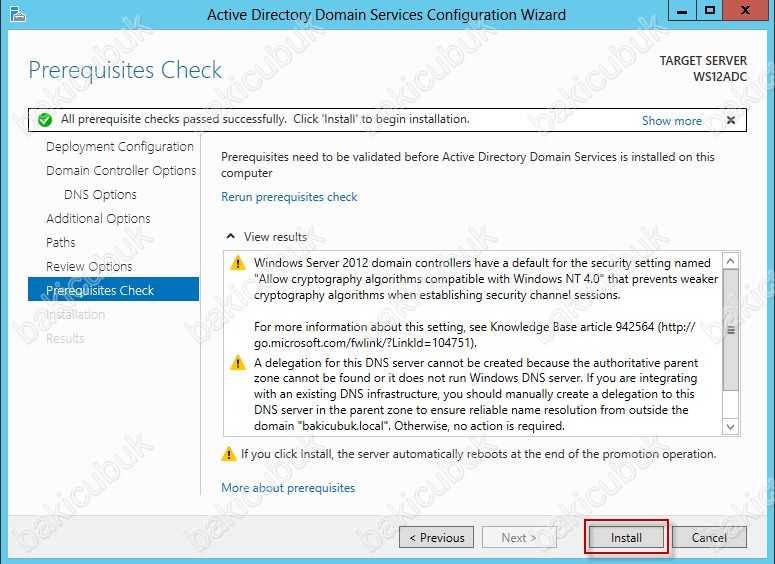775x564 pixels.
Task: Go to the Deployment Configuration step
Action: tap(120, 147)
